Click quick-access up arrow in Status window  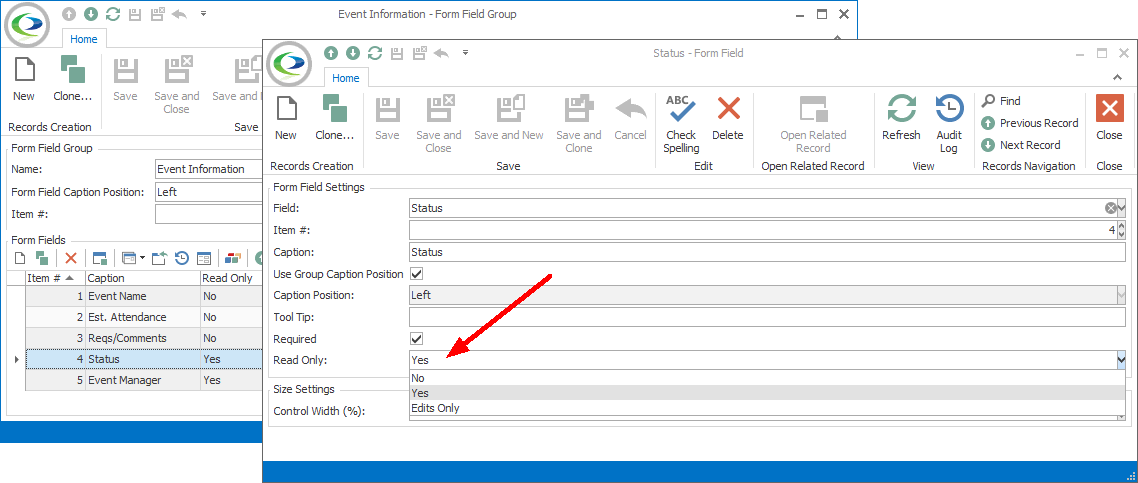tap(331, 52)
